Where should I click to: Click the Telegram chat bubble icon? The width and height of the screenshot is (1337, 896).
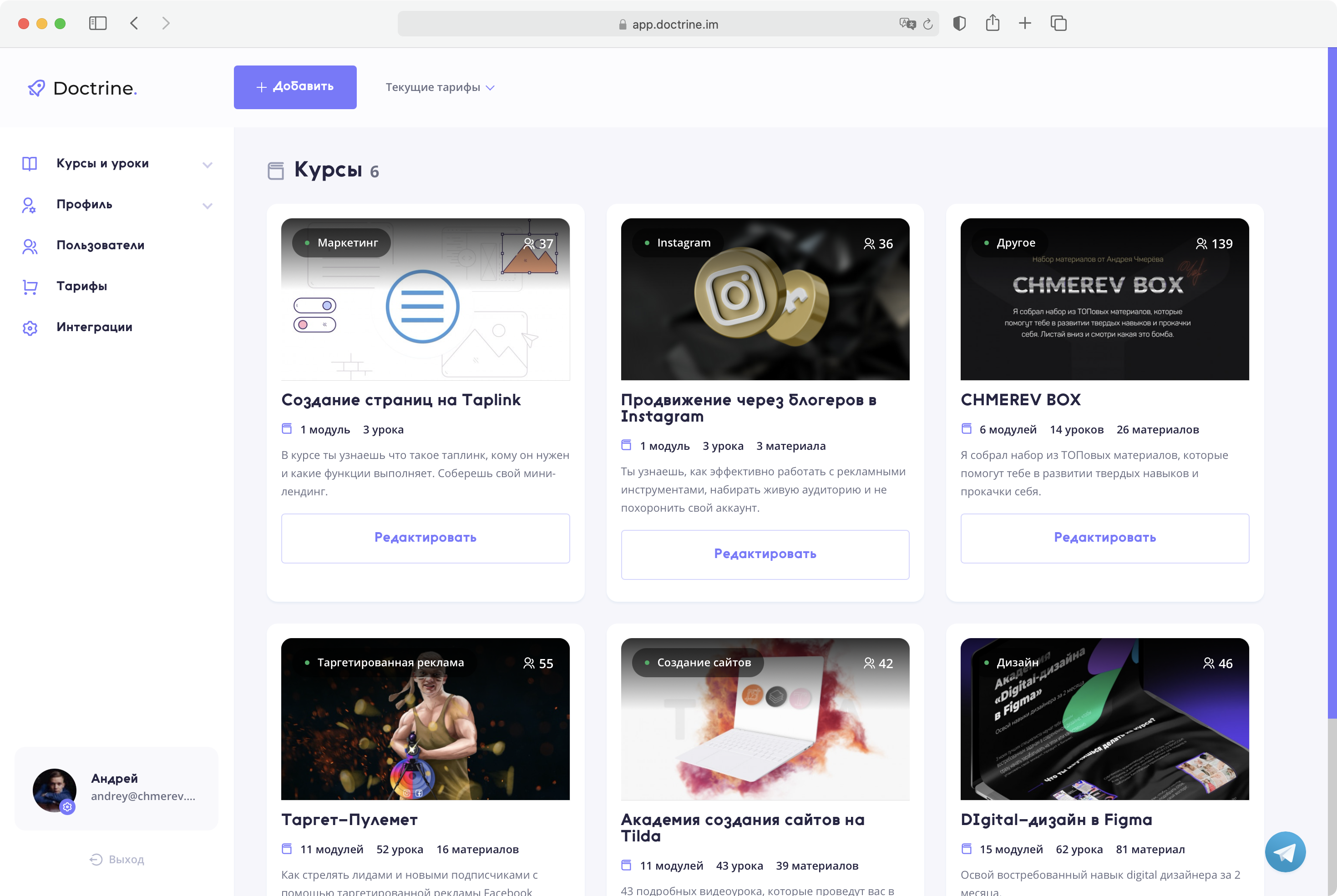coord(1285,852)
